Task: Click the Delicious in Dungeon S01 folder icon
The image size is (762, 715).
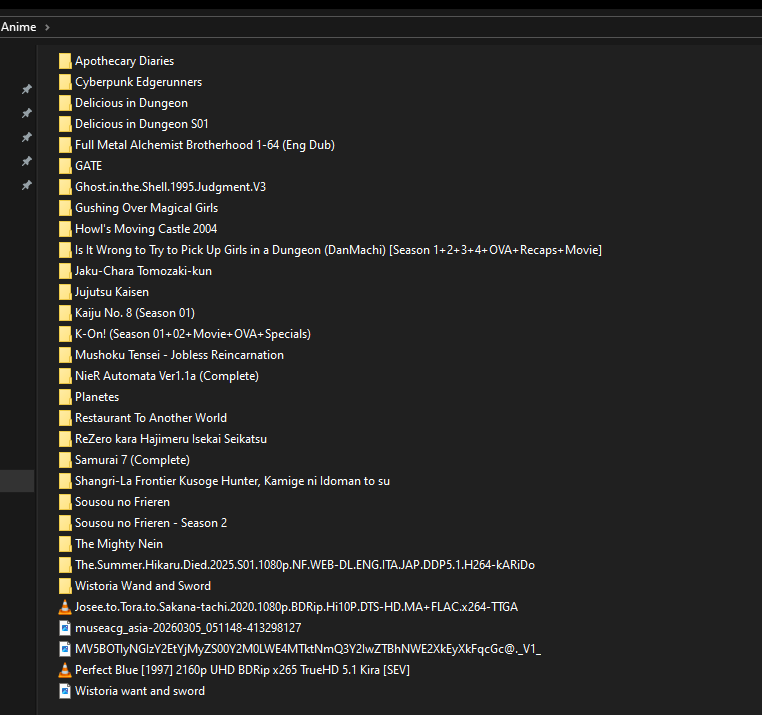Action: point(65,124)
